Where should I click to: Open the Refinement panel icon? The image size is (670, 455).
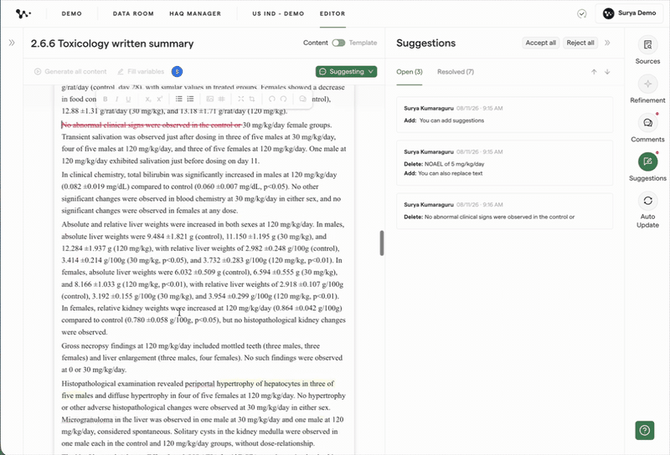(647, 84)
